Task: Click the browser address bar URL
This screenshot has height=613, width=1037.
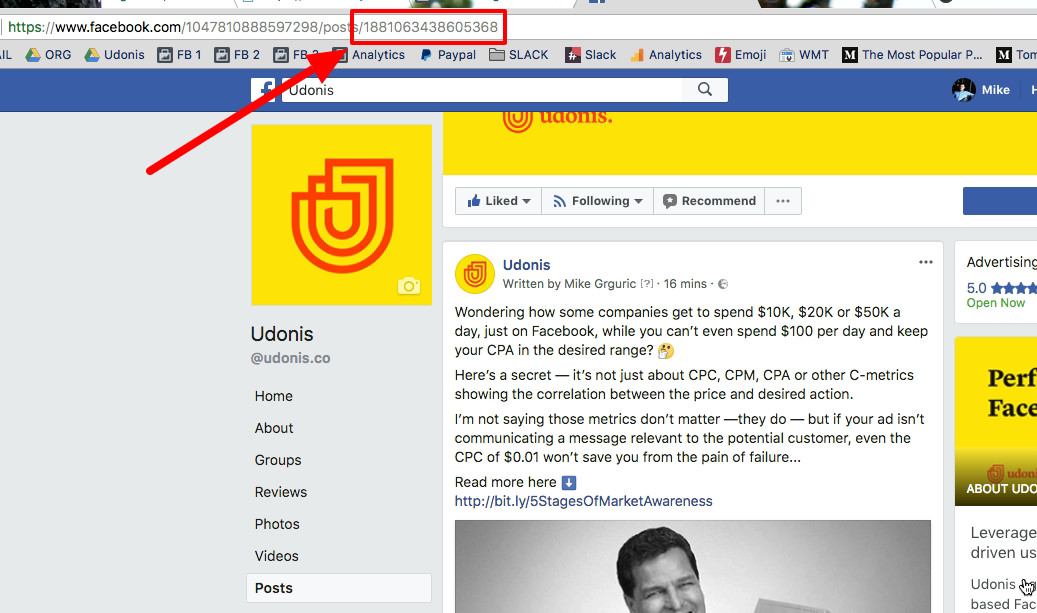Action: [x=253, y=27]
